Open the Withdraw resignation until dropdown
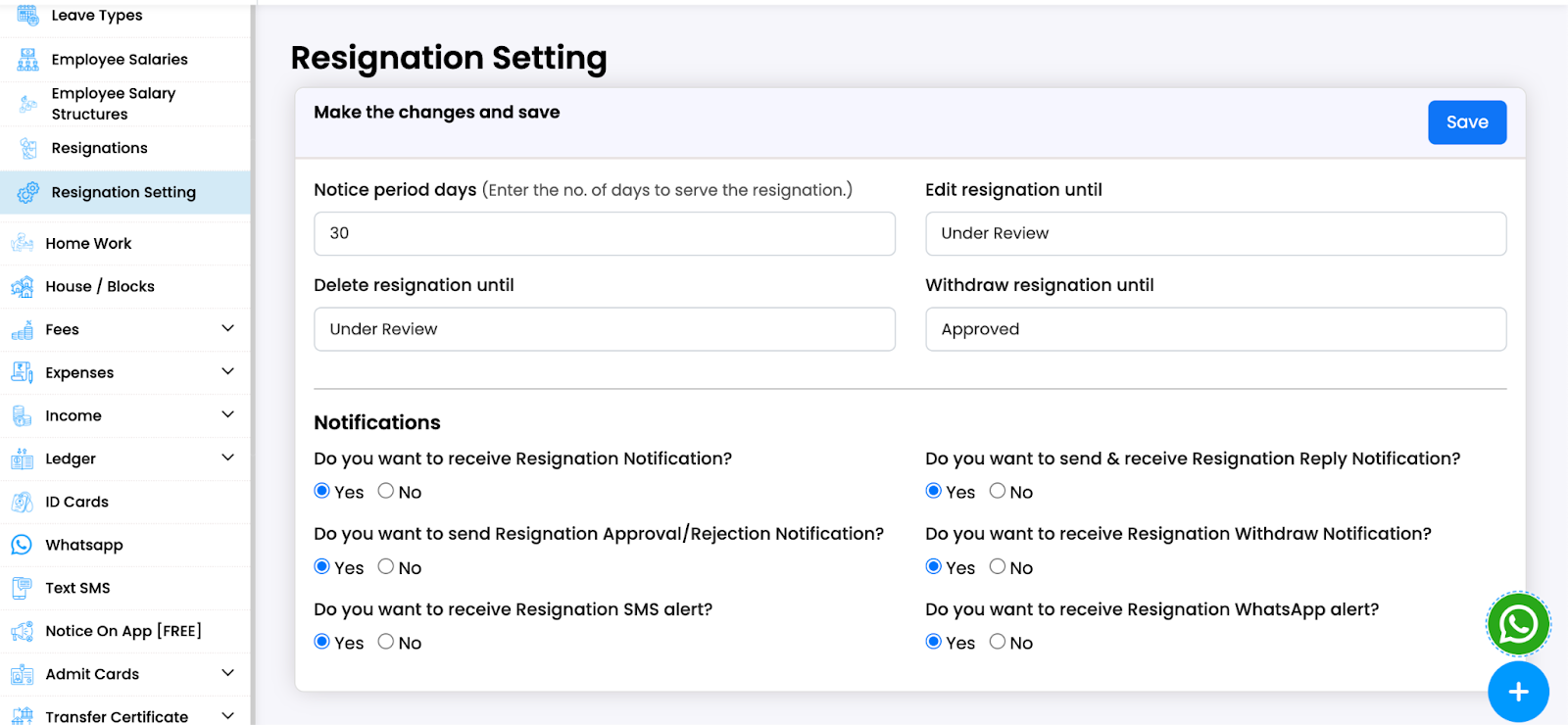This screenshot has width=1568, height=725. pos(1215,329)
